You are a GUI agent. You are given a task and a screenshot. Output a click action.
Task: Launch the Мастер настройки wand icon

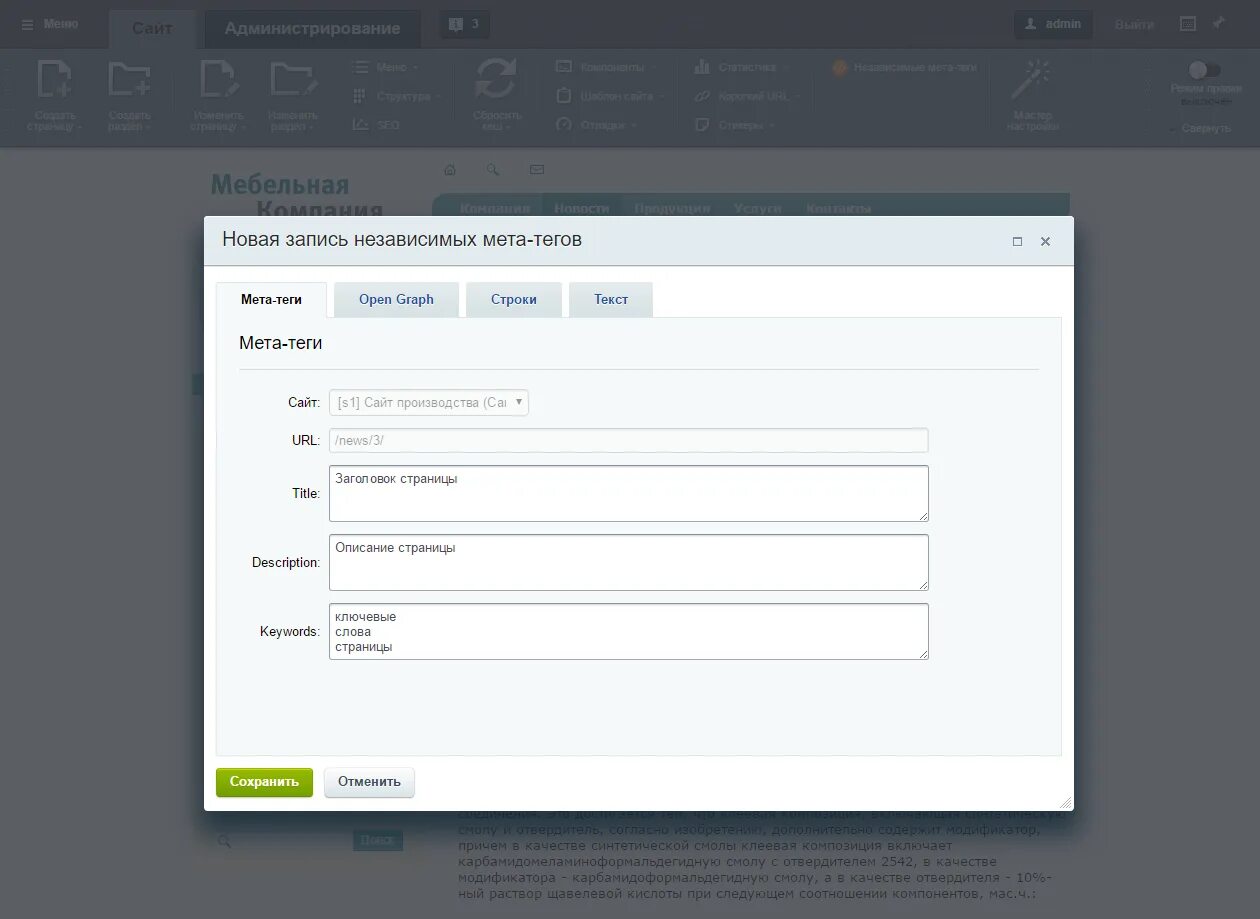[1033, 80]
